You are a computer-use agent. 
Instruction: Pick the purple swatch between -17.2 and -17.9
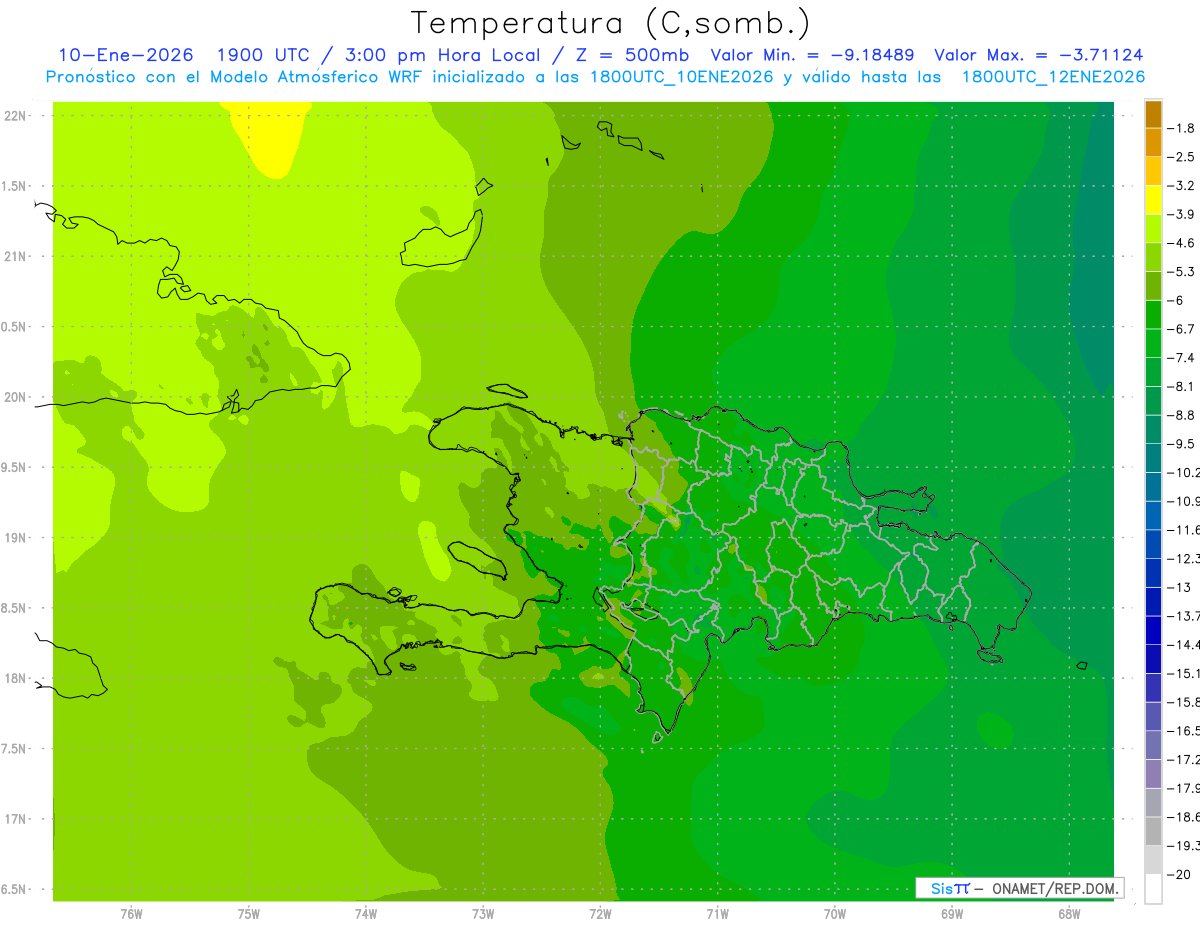pos(1153,773)
